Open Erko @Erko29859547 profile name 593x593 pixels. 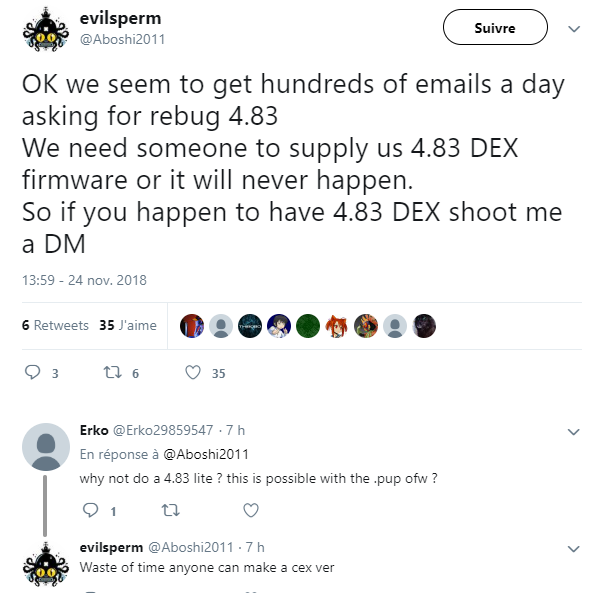[x=146, y=430]
